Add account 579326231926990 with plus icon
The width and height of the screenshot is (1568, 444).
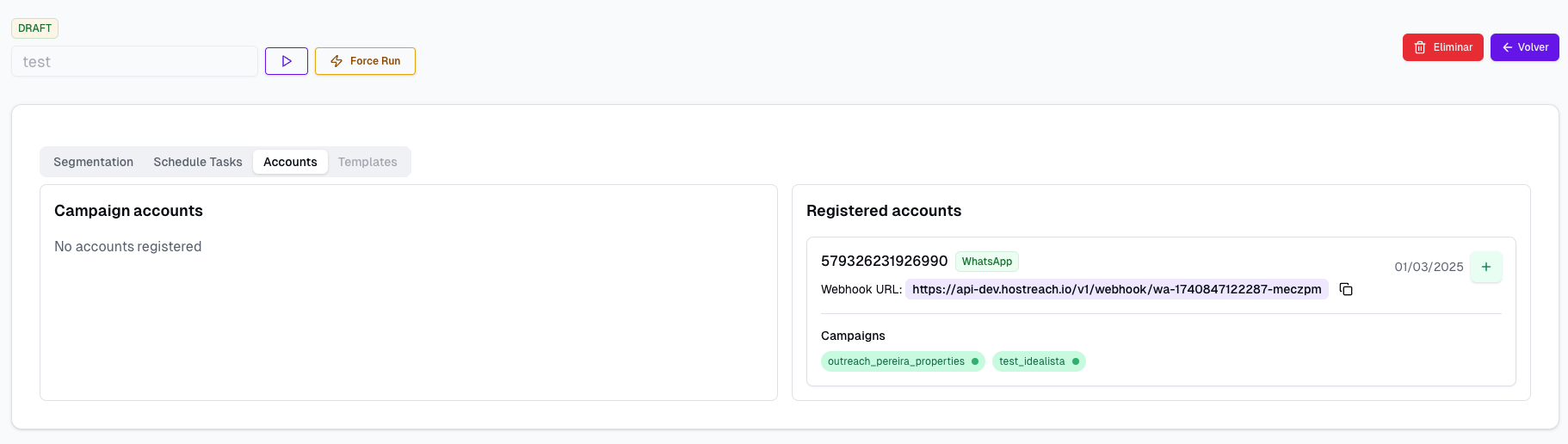coord(1485,267)
